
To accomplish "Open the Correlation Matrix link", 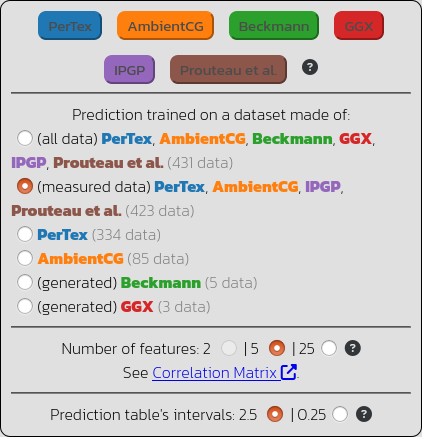I will click(214, 373).
